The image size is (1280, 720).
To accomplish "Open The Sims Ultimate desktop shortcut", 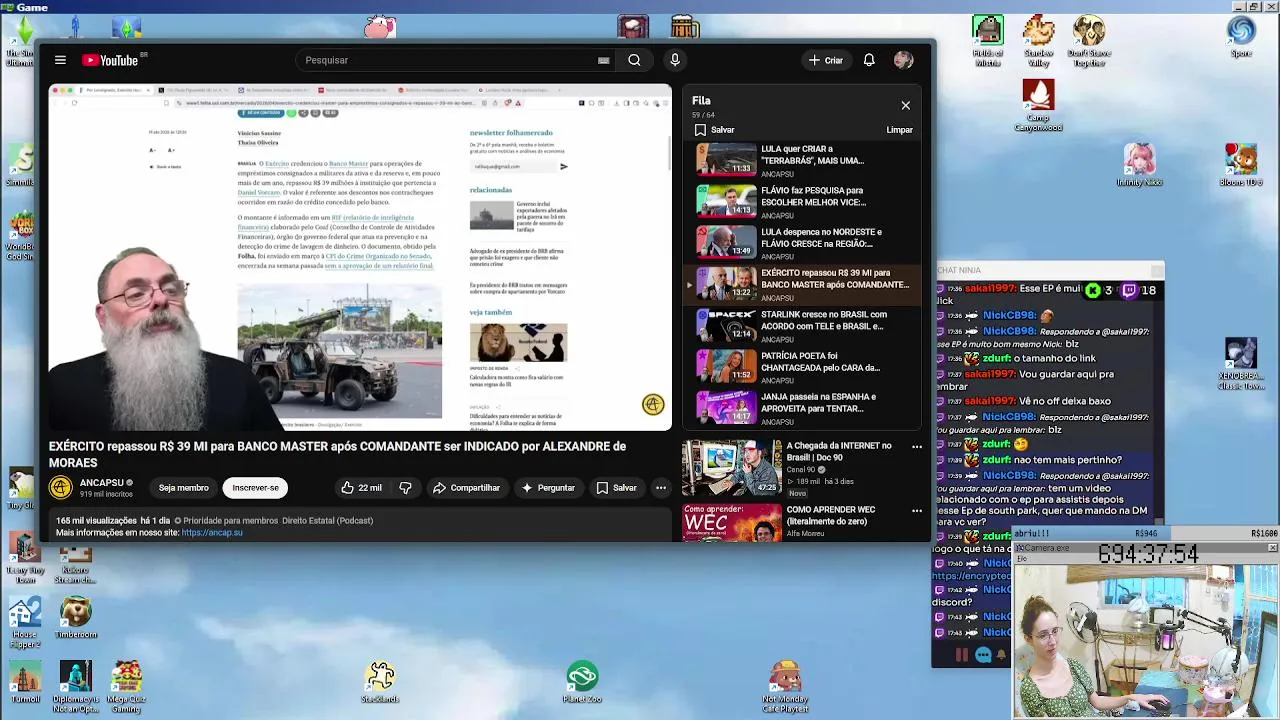I will [x=20, y=42].
